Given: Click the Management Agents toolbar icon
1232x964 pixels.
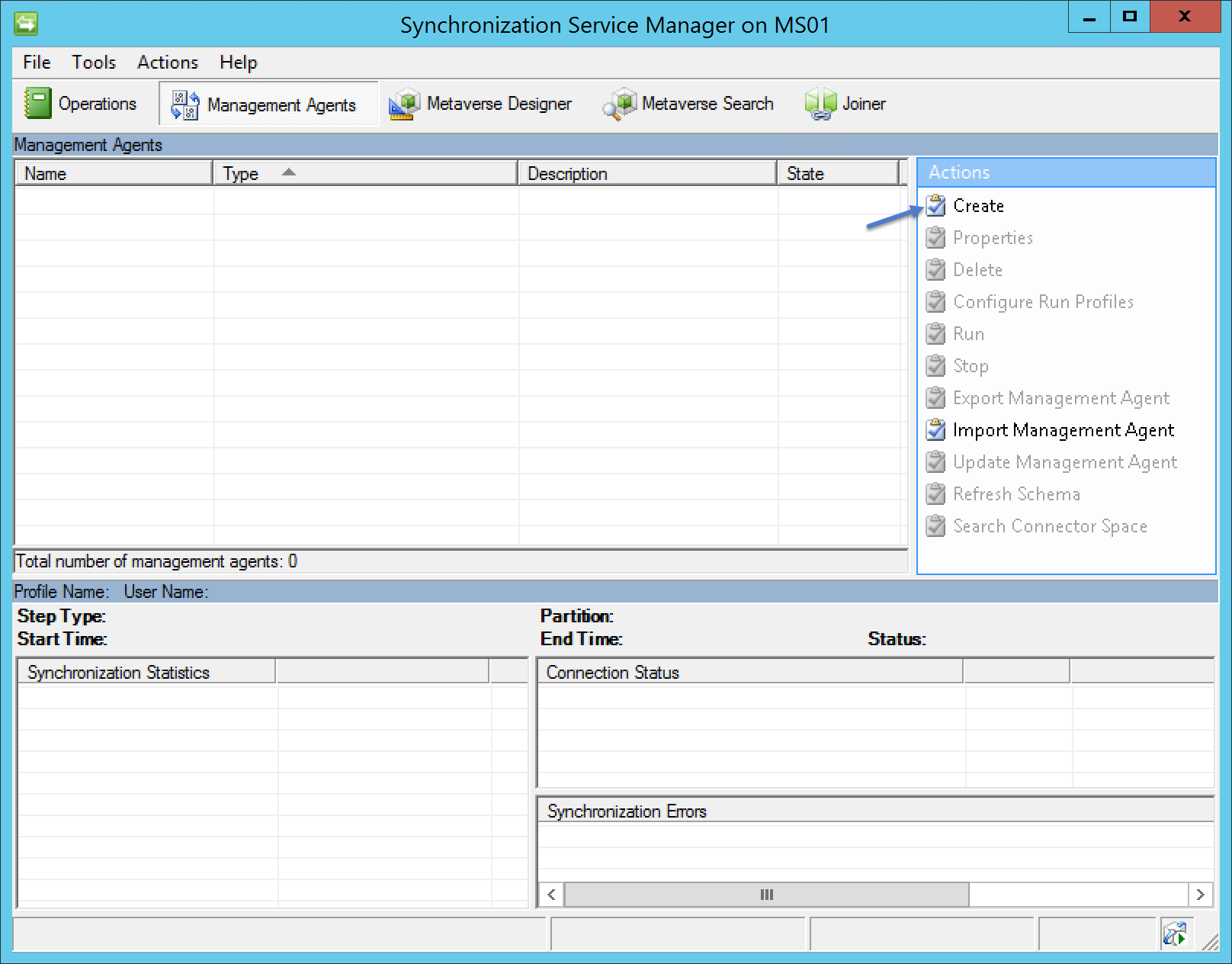Looking at the screenshot, I should (185, 104).
